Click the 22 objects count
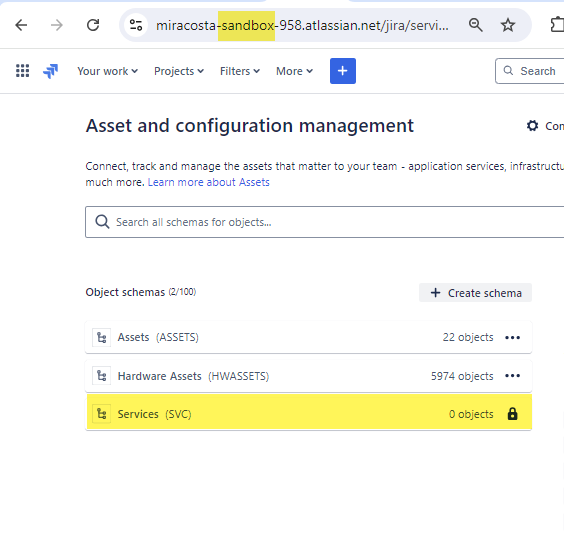Viewport: 564px width, 560px height. [468, 337]
